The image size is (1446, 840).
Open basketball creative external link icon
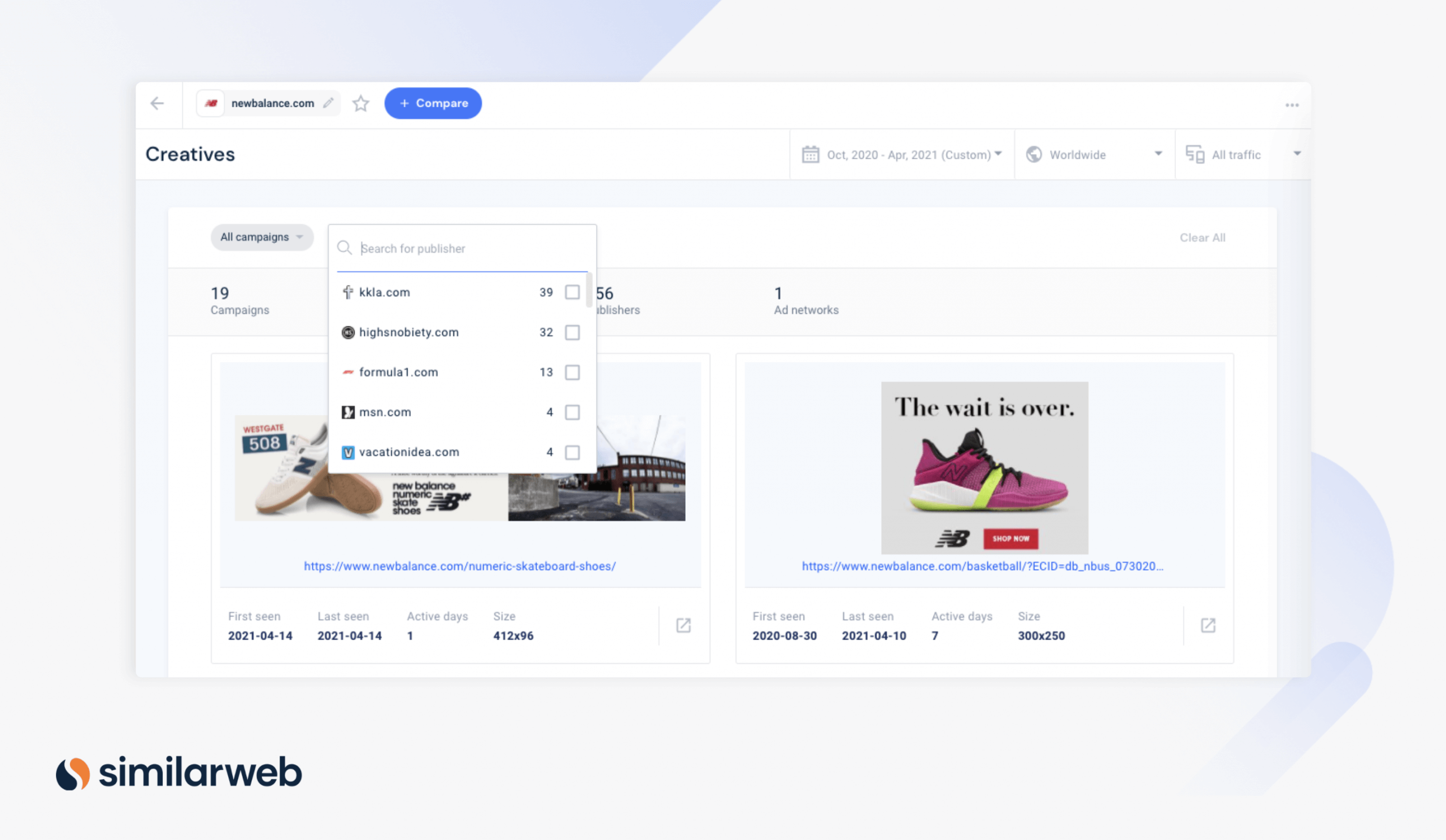pyautogui.click(x=1208, y=625)
